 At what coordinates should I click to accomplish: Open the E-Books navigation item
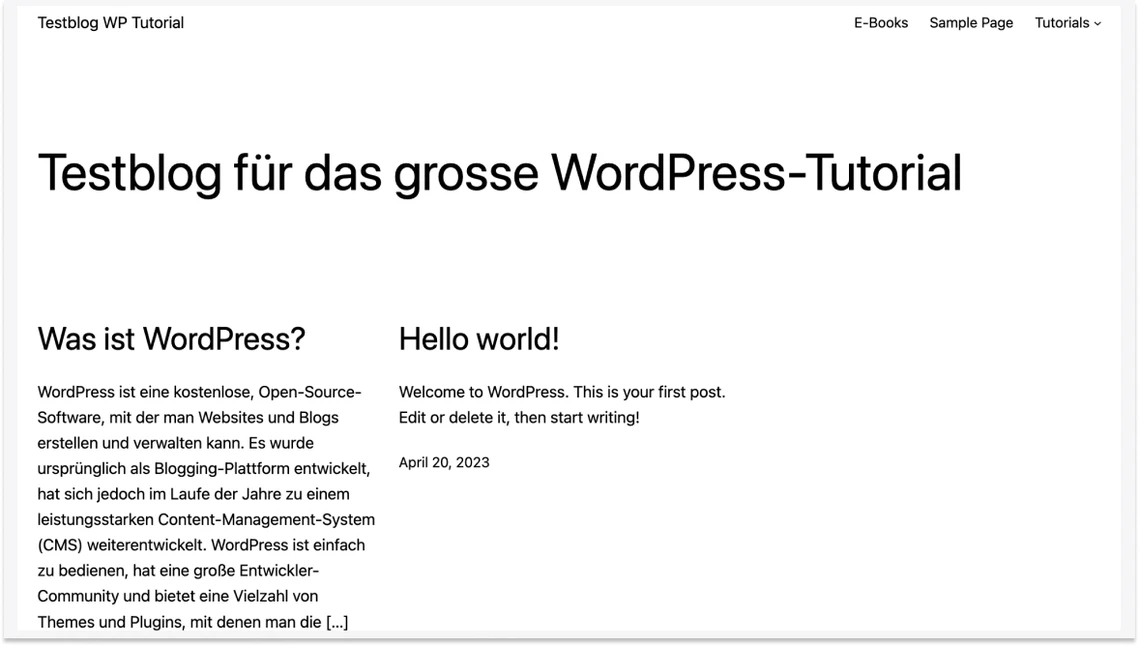[x=880, y=23]
